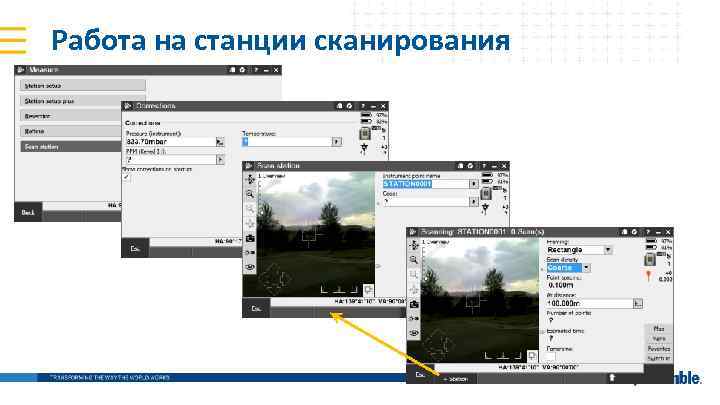The height and width of the screenshot is (405, 720).
Task: Click Menu shortcut in Scanning window
Action: point(659,339)
